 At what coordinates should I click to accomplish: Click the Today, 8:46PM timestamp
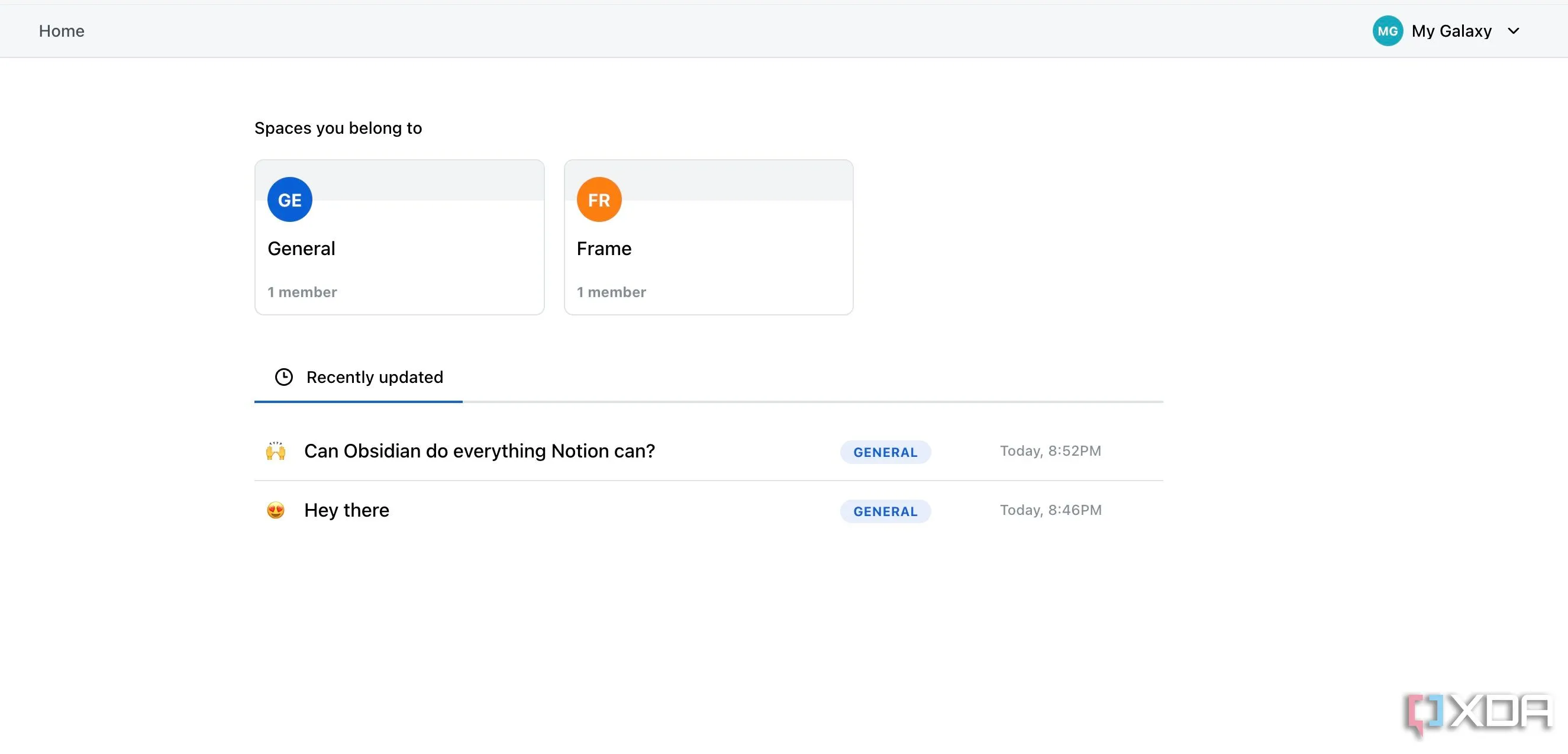1050,510
